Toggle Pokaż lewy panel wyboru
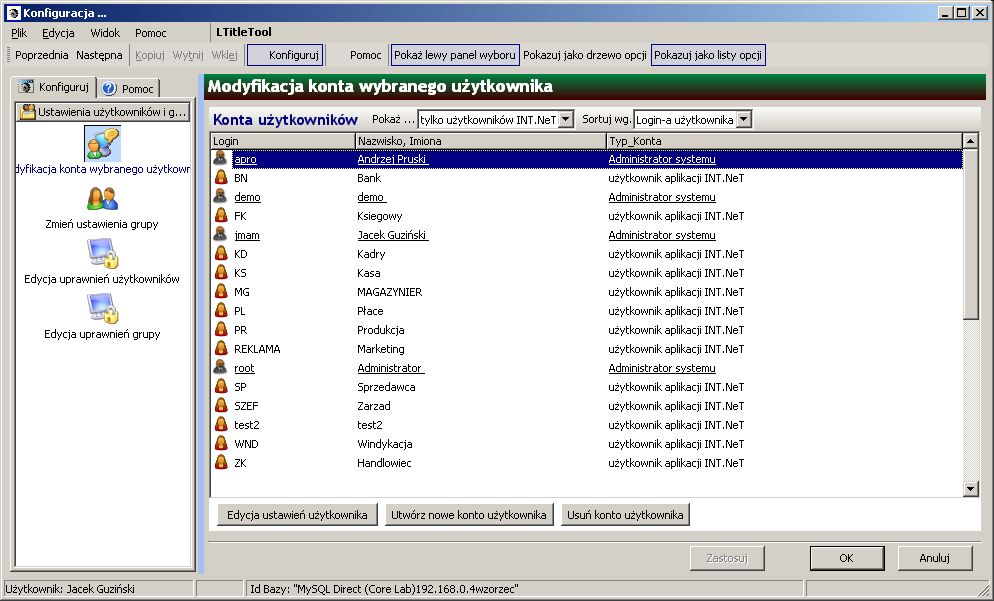 click(455, 55)
